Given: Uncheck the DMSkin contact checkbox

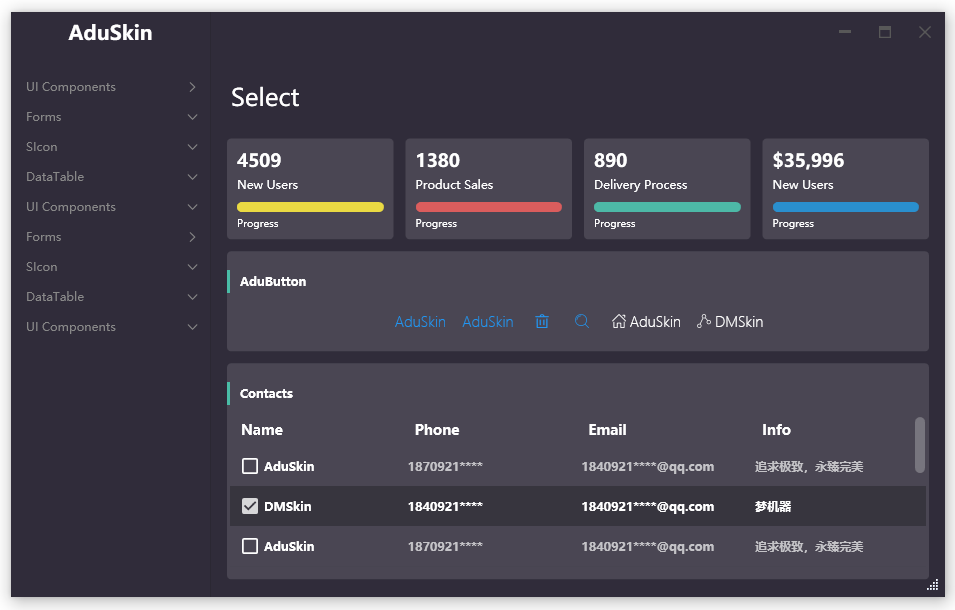Looking at the screenshot, I should [x=250, y=506].
